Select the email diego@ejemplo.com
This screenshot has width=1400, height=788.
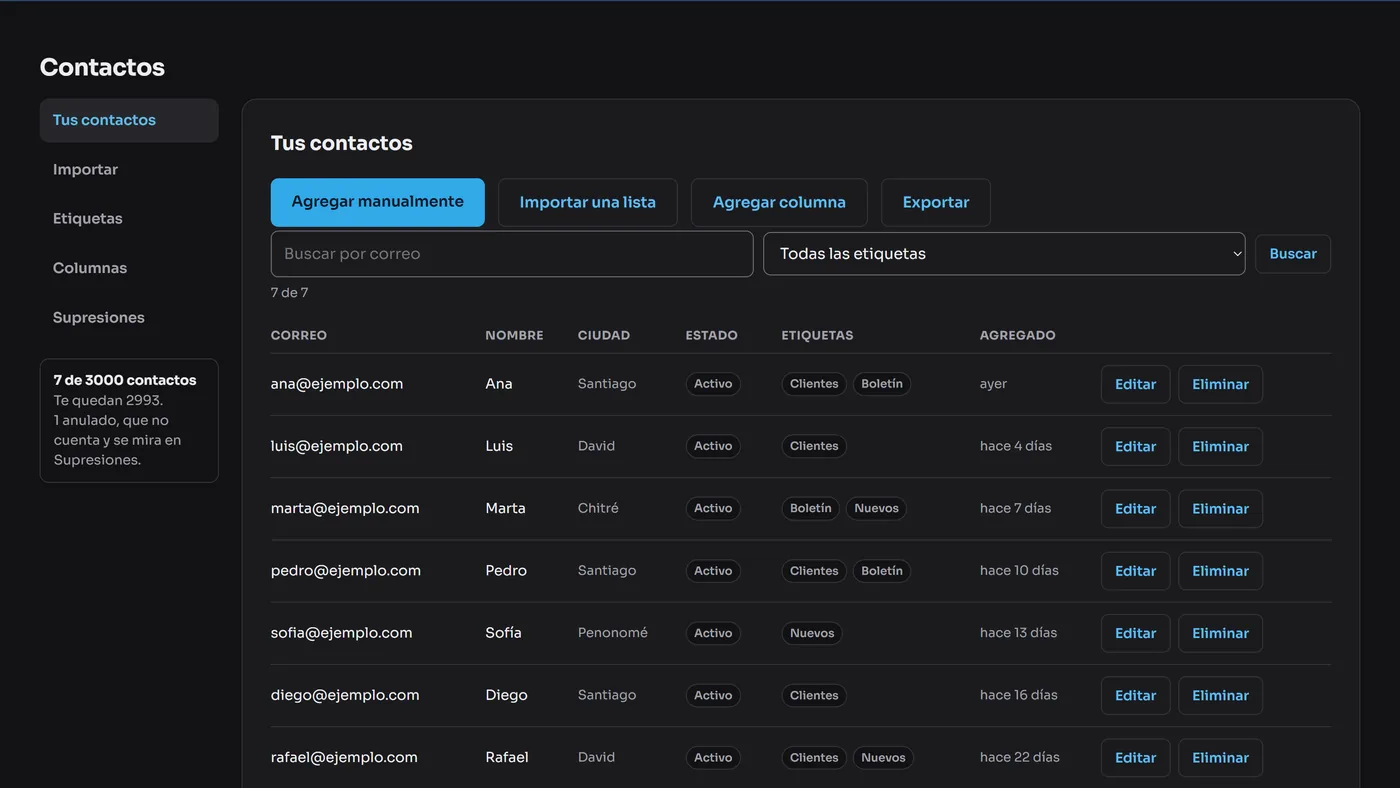344,695
